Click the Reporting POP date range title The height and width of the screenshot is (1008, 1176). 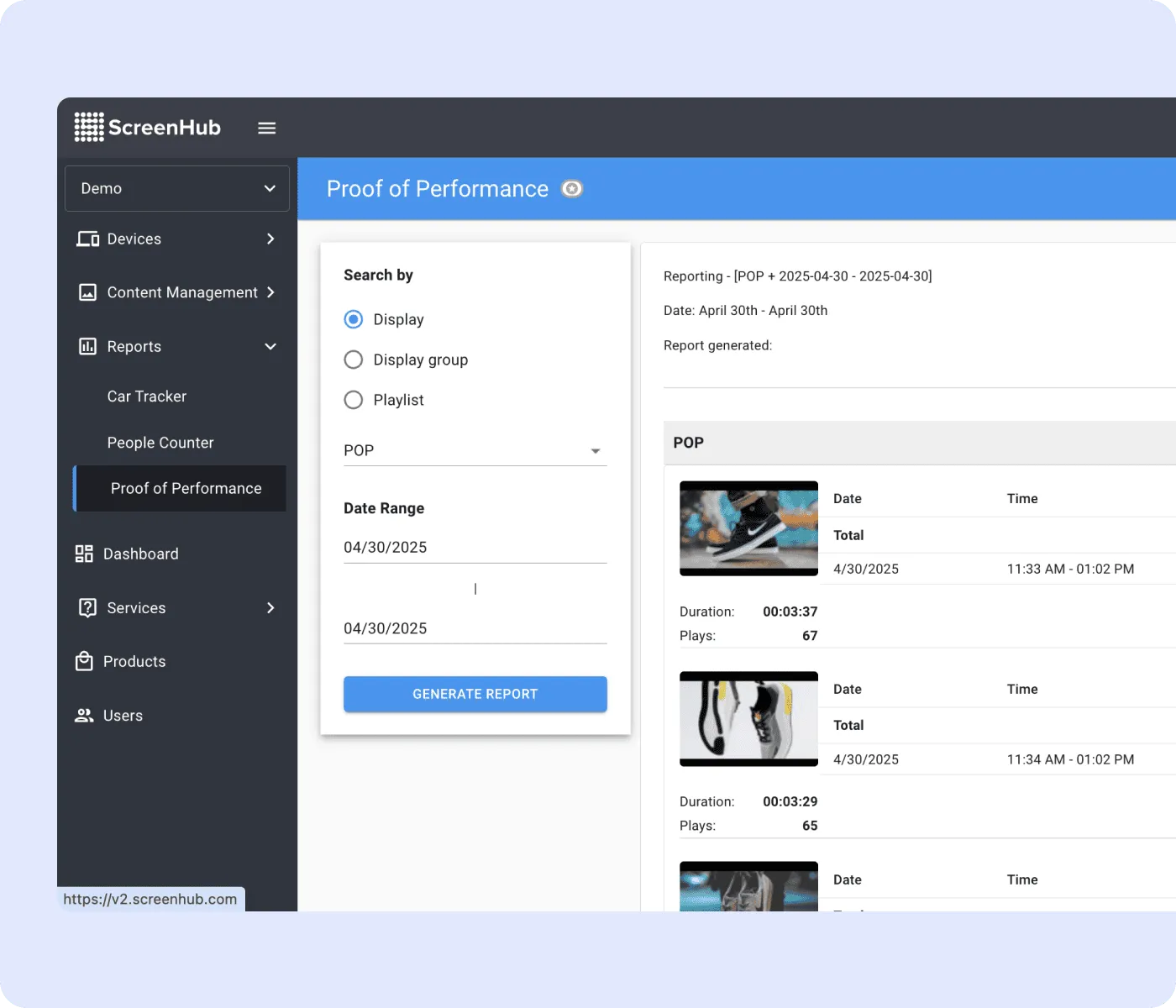click(798, 276)
